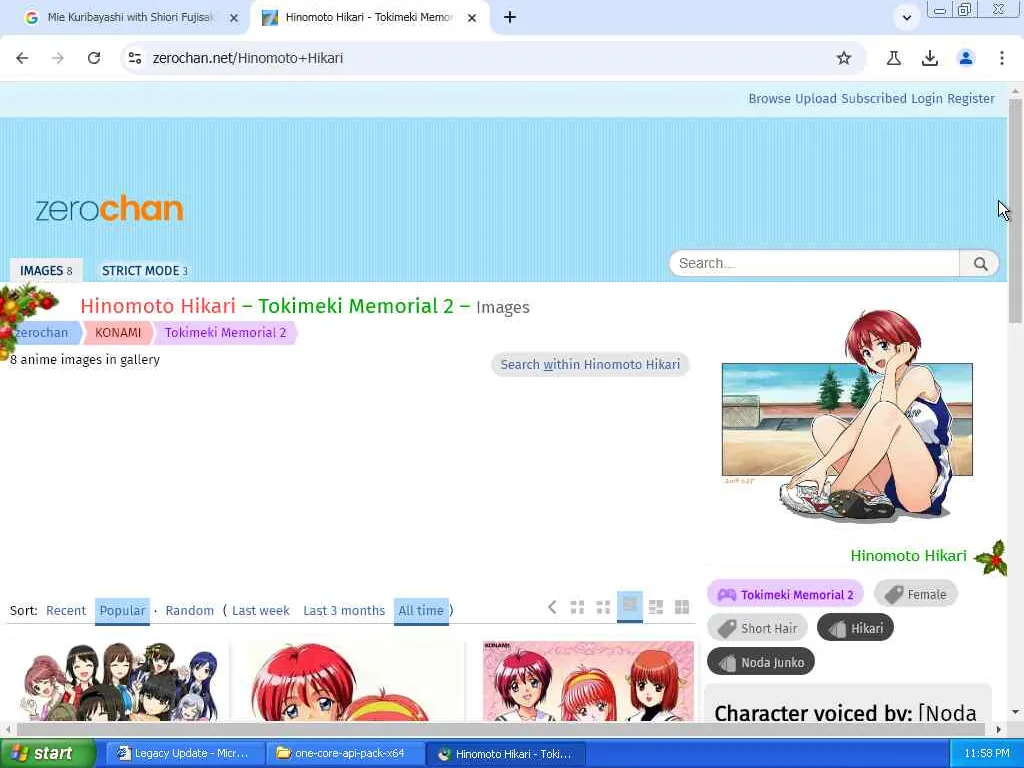This screenshot has width=1024, height=768.
Task: Open the Tokimeki Memorial 2 breadcrumb
Action: [225, 332]
